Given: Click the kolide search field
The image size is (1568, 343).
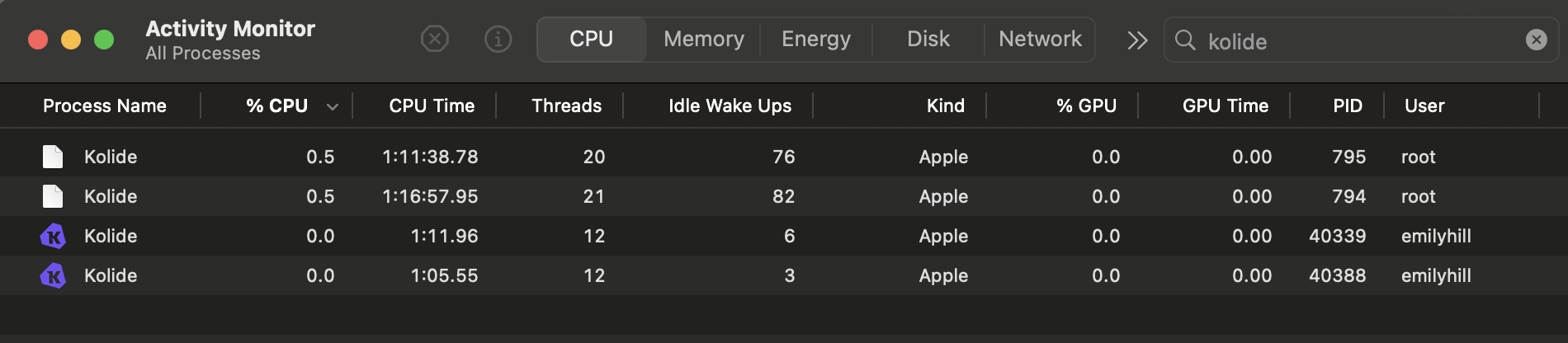Looking at the screenshot, I should point(1353,40).
